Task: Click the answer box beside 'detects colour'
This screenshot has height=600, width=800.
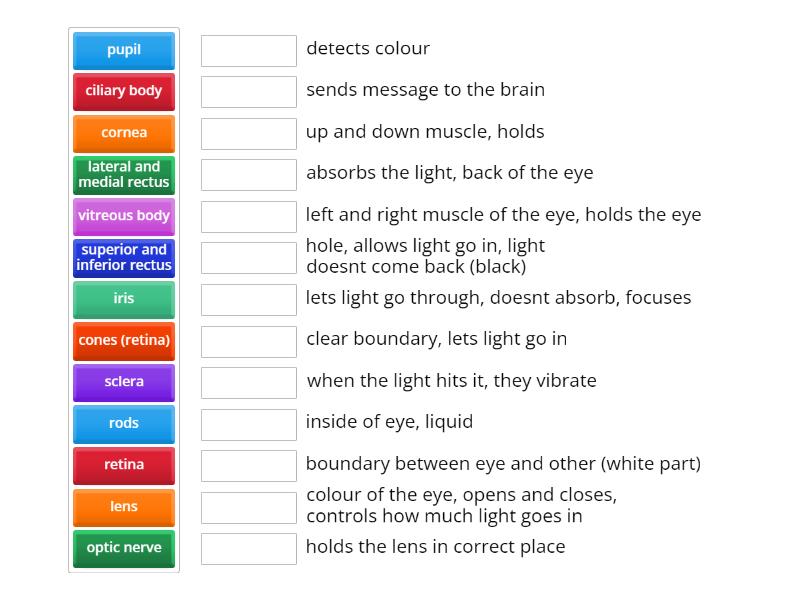Action: [x=248, y=50]
